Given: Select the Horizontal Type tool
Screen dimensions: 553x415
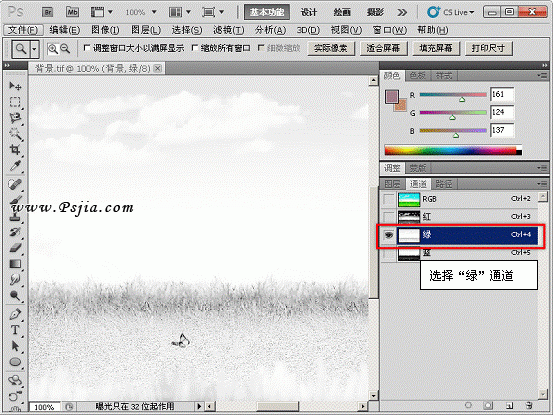Looking at the screenshot, I should (15, 330).
